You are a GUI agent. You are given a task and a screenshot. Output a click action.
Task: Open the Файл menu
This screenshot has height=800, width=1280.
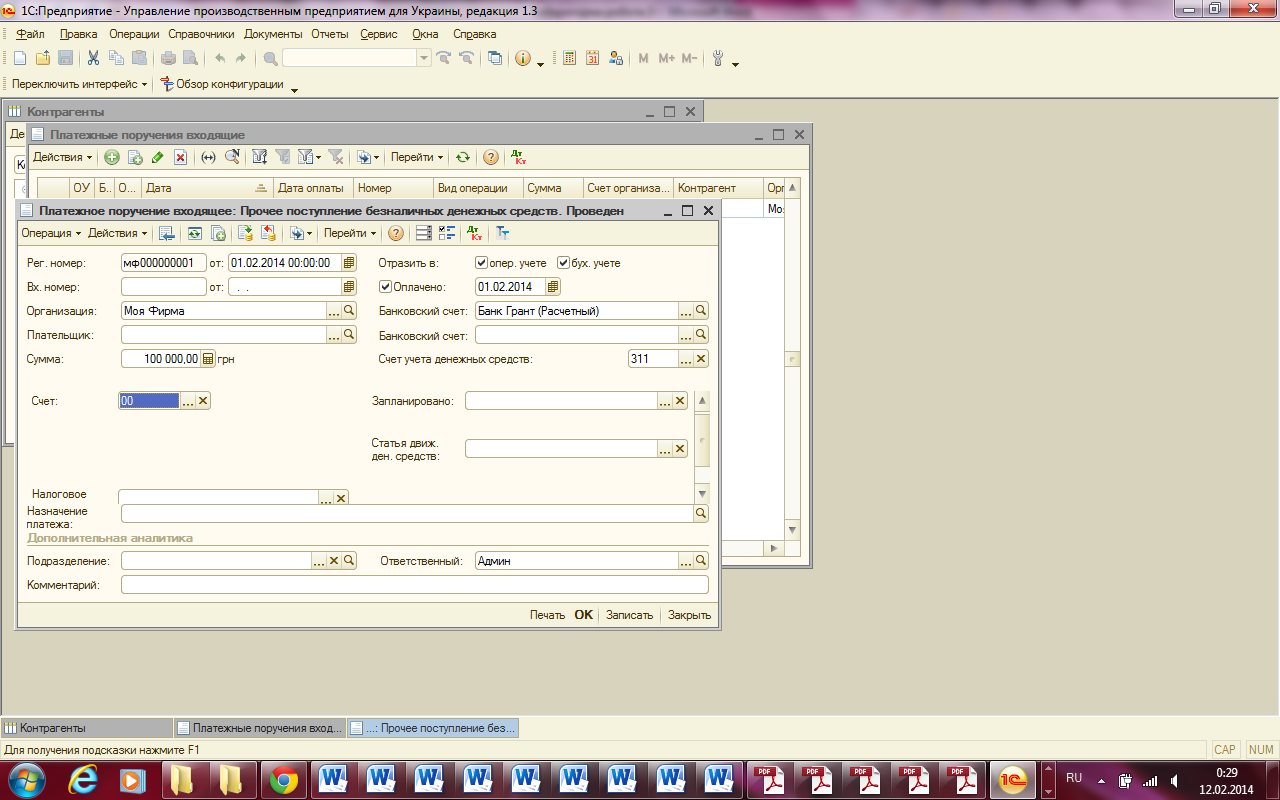31,34
